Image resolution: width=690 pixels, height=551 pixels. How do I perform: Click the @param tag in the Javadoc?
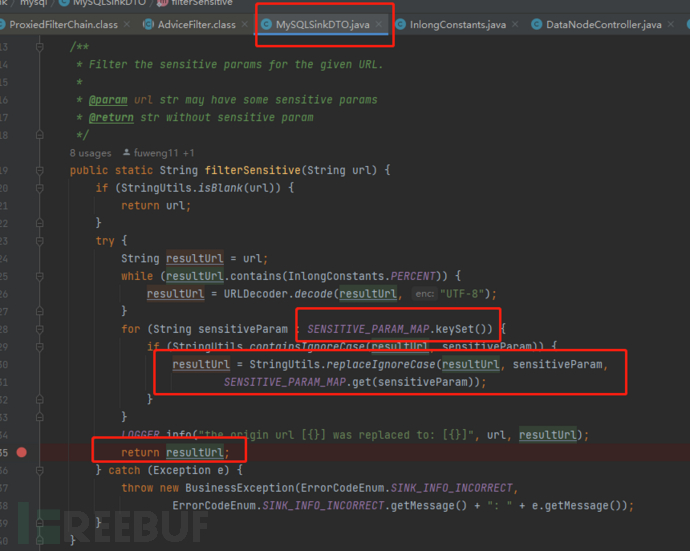pos(108,100)
